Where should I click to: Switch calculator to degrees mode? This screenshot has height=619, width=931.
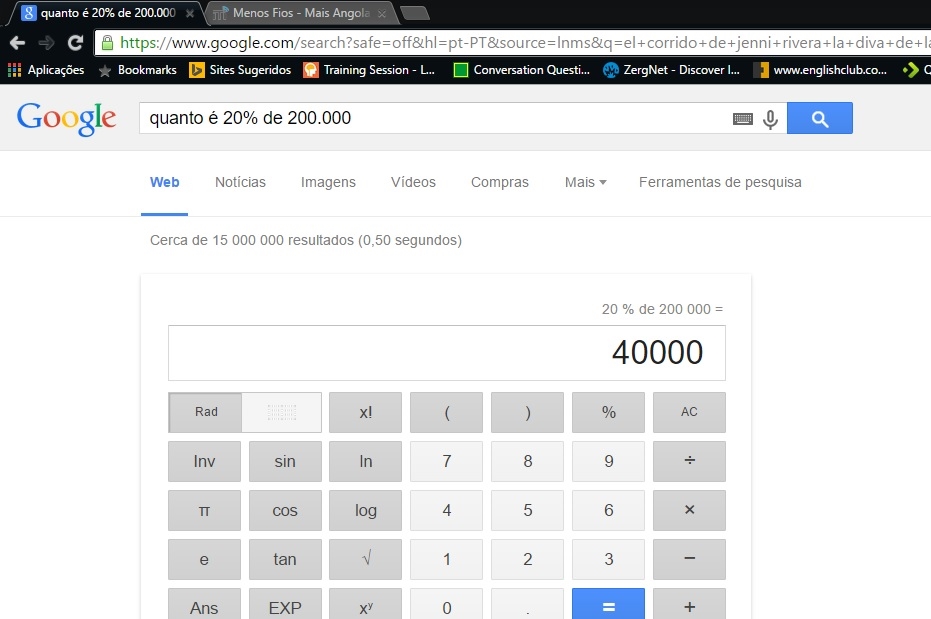coord(283,412)
